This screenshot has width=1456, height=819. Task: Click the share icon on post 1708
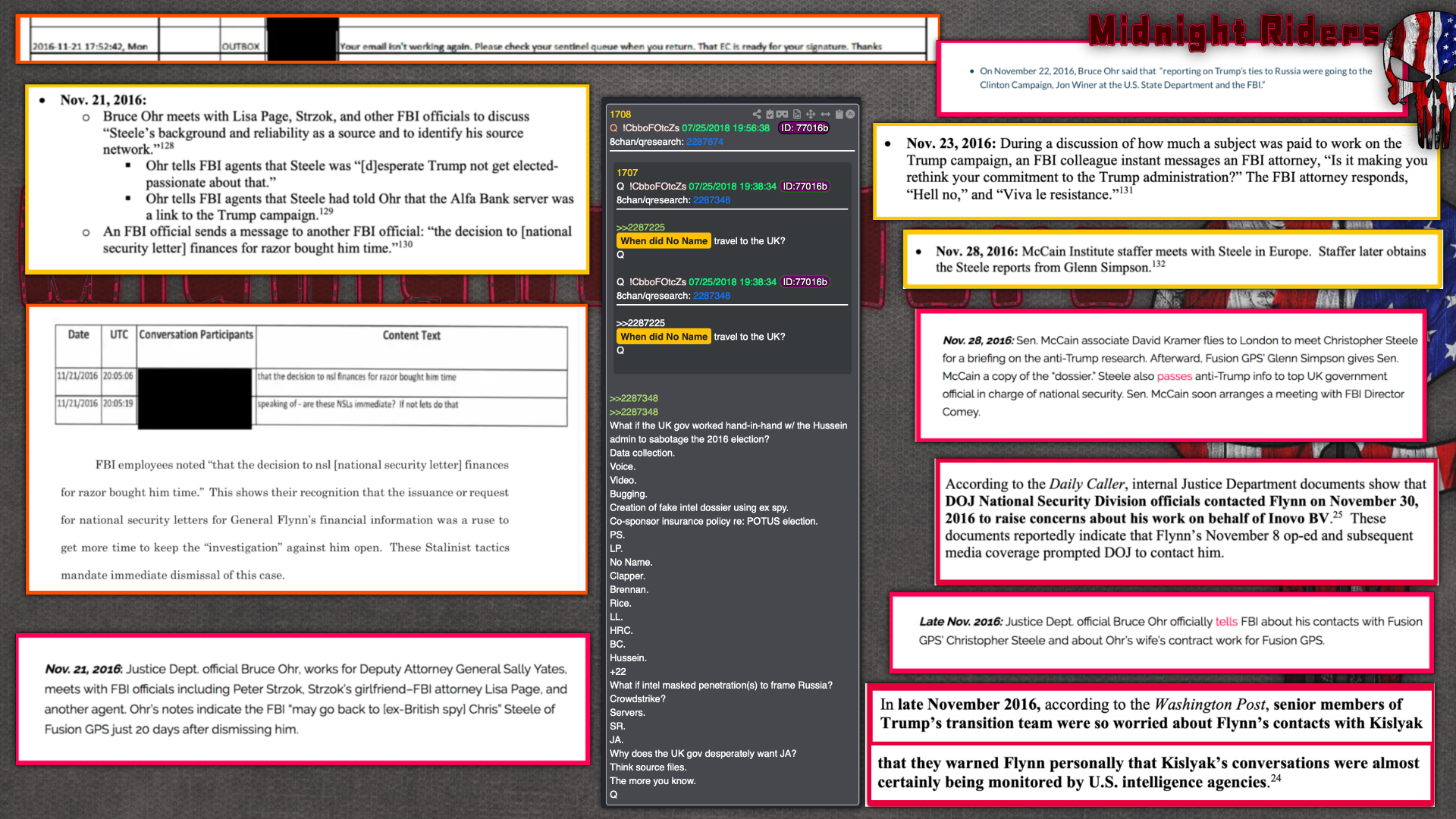757,114
